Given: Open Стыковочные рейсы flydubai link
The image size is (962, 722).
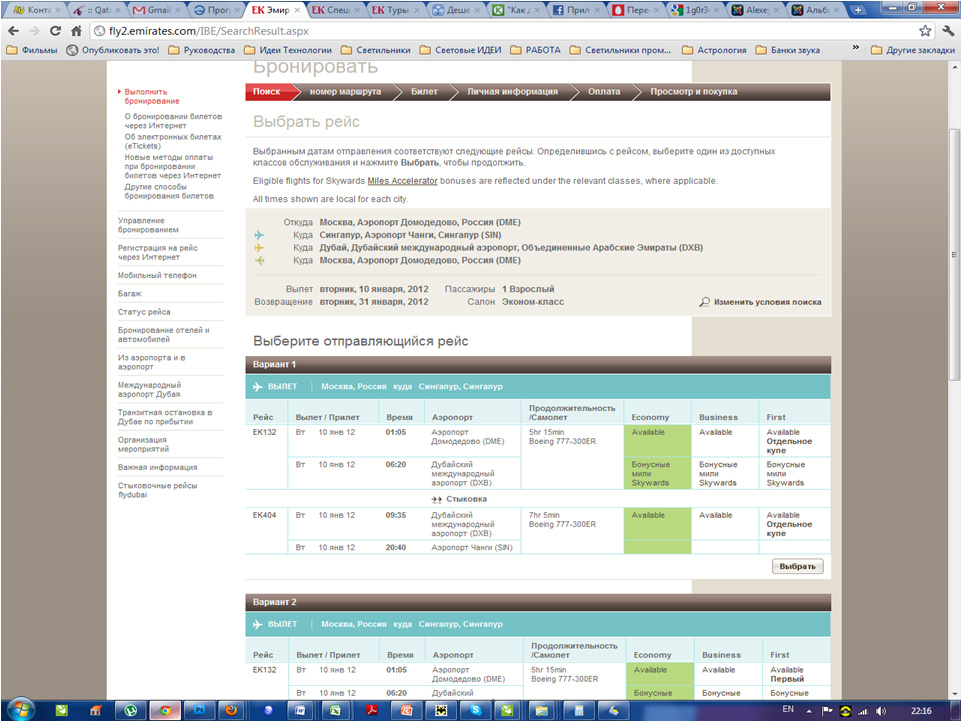Looking at the screenshot, I should tap(158, 490).
